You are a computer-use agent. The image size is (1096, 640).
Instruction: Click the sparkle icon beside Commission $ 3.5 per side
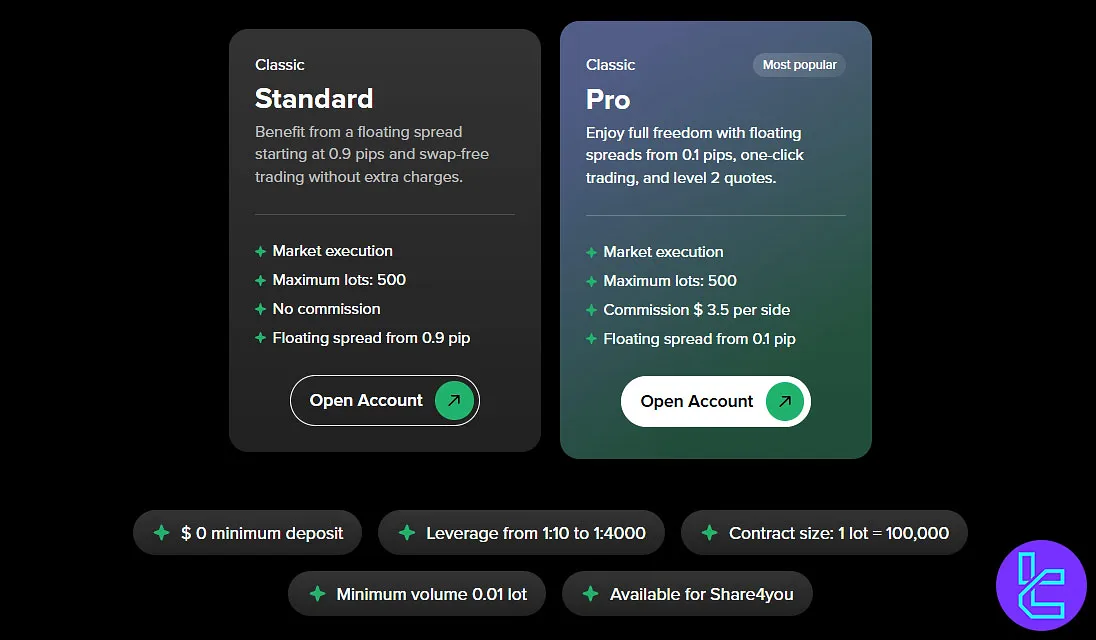(591, 310)
